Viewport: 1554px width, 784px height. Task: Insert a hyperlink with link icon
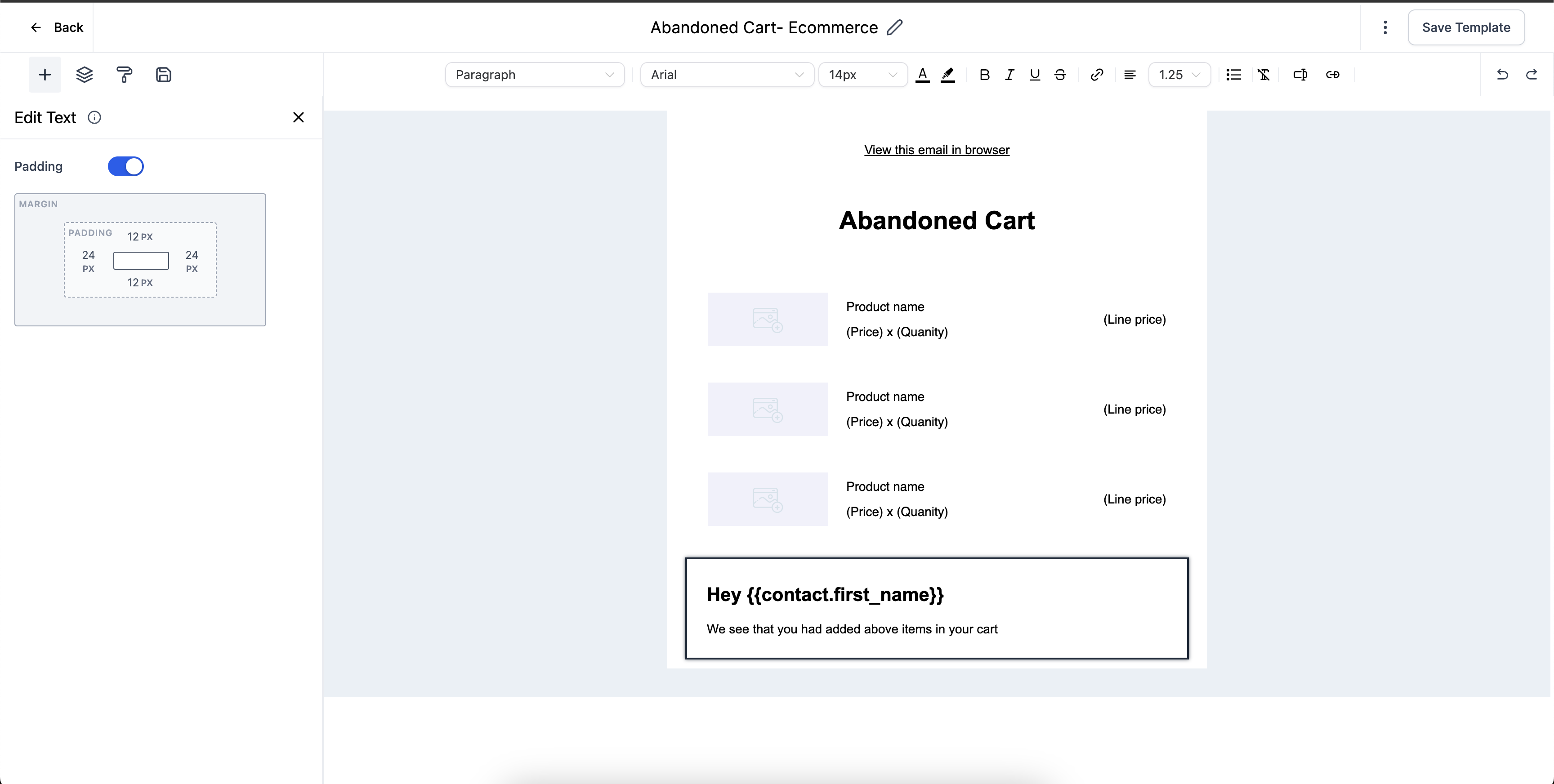[1097, 75]
